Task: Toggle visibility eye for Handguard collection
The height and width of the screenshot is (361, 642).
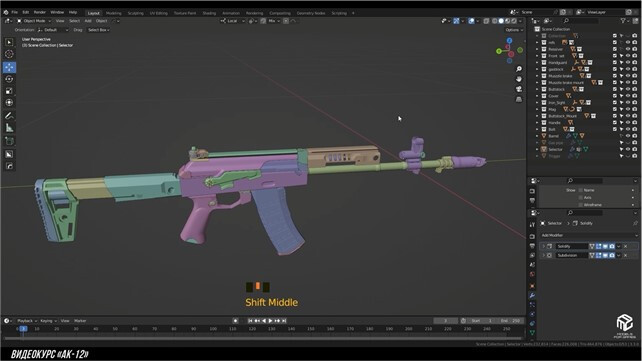Action: (628, 62)
